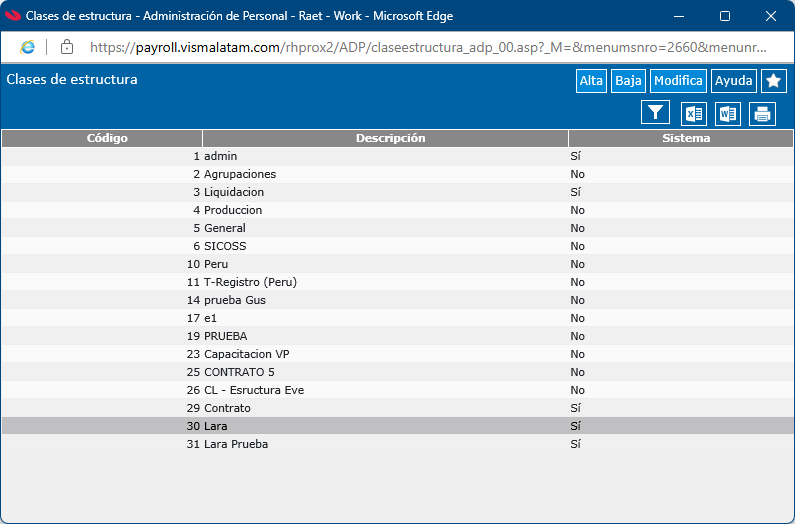795x524 pixels.
Task: Export the list to Excel
Action: click(694, 114)
